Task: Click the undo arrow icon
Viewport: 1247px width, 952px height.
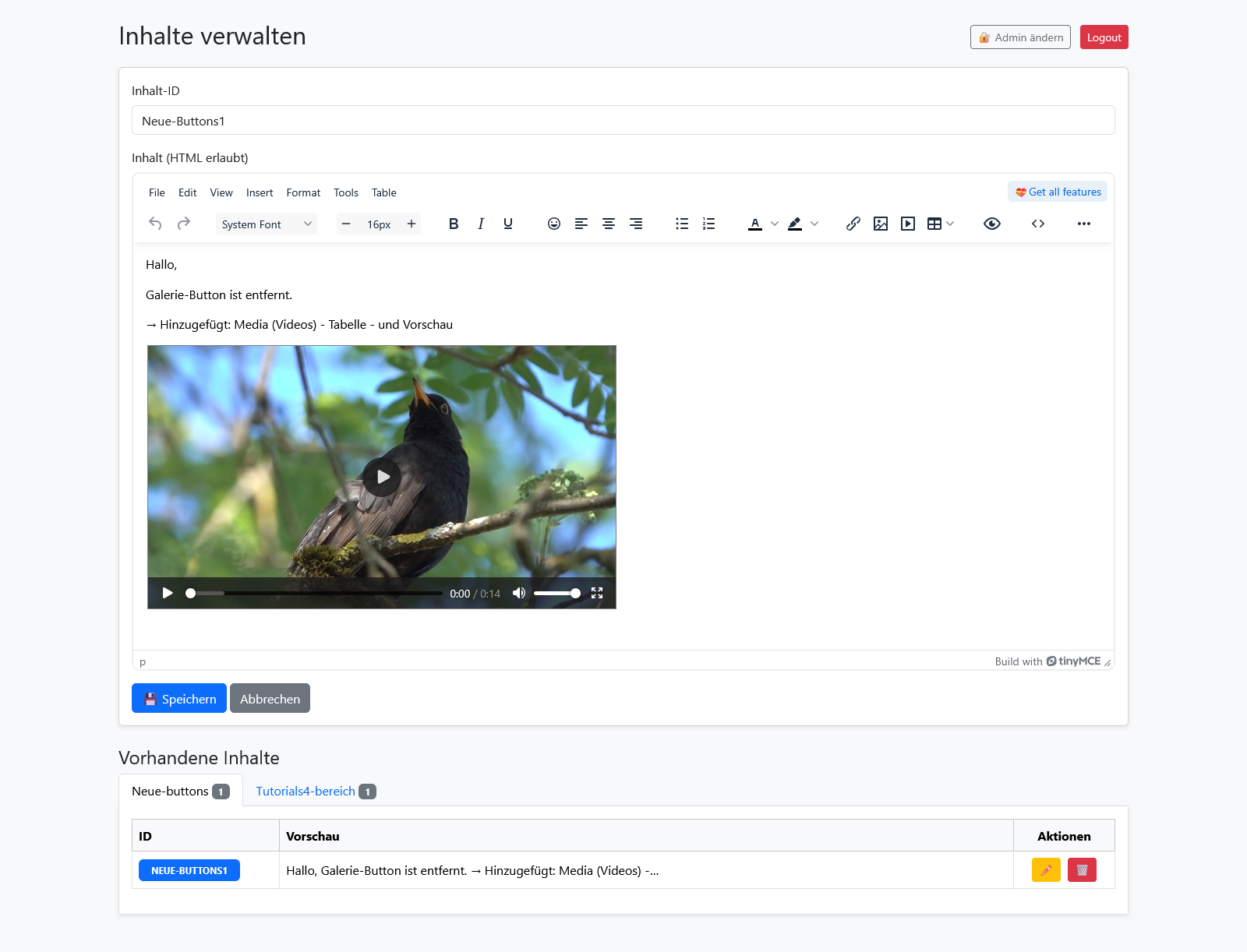Action: pos(155,224)
